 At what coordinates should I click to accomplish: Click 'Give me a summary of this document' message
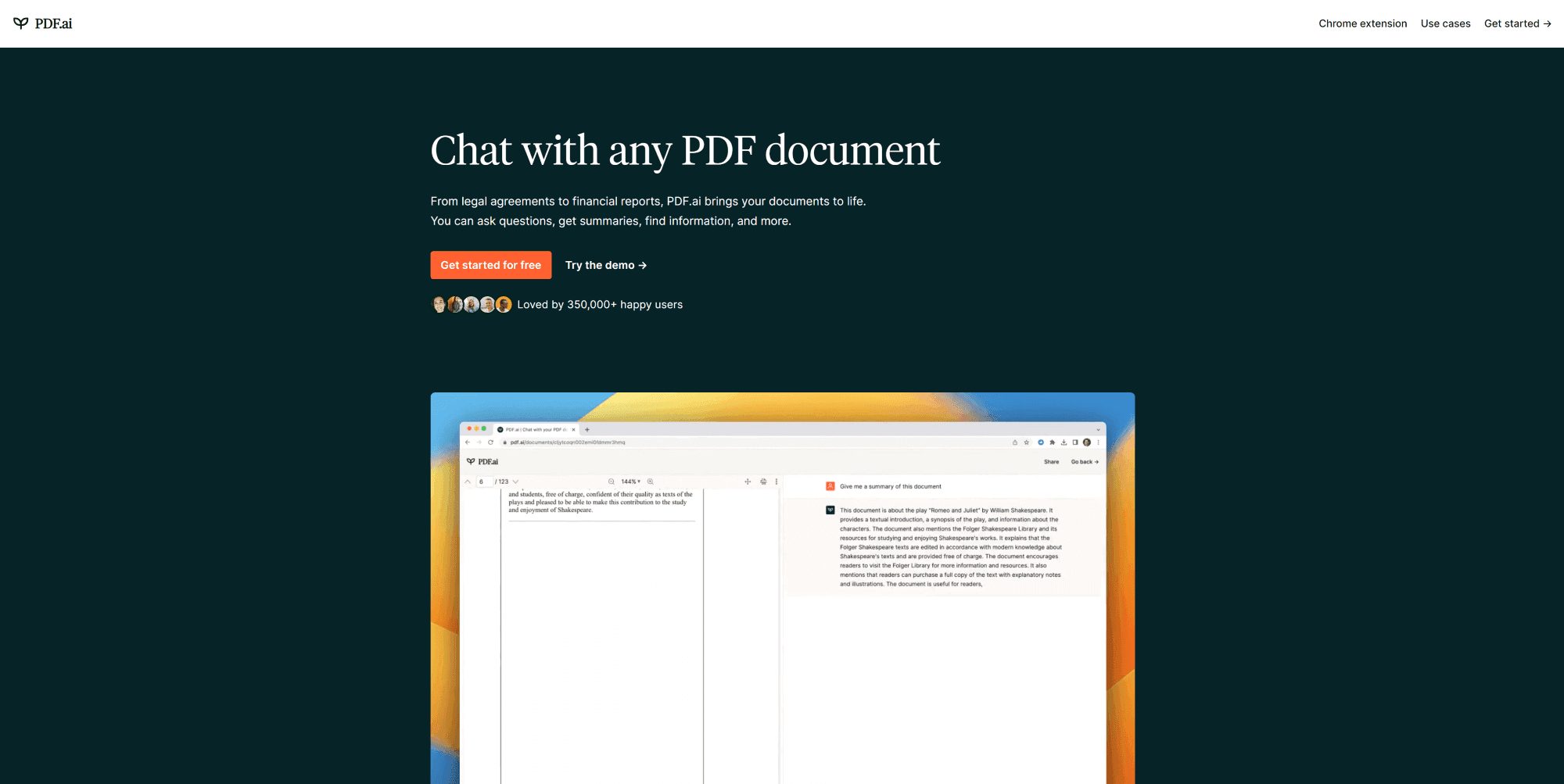pos(891,487)
